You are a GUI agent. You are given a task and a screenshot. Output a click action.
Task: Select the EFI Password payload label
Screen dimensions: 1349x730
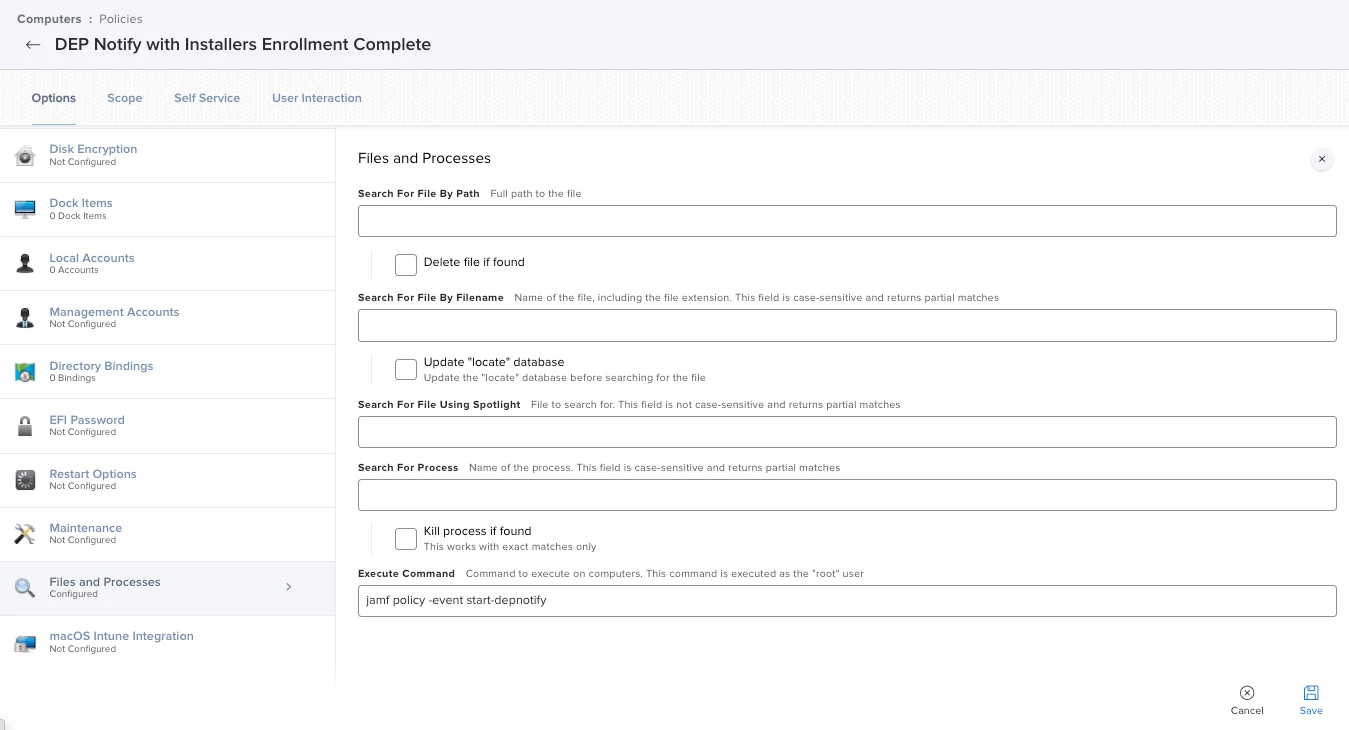click(x=87, y=420)
